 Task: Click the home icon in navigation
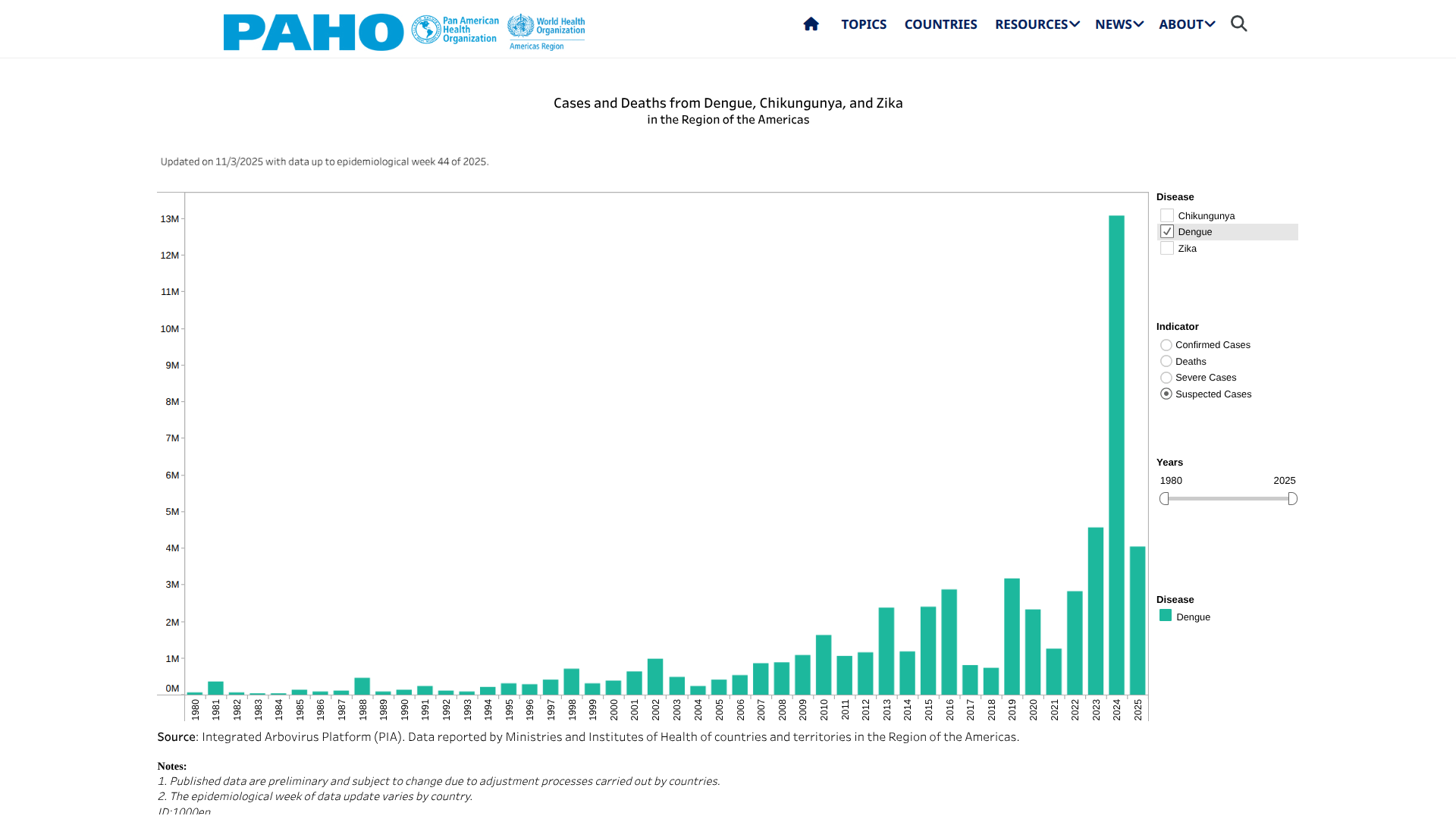[811, 24]
